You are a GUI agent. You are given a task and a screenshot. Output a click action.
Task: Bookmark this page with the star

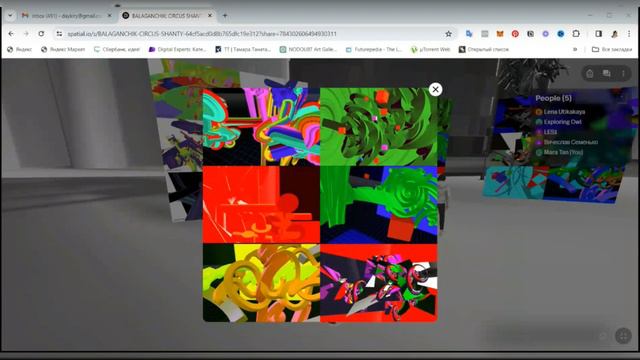pos(449,34)
